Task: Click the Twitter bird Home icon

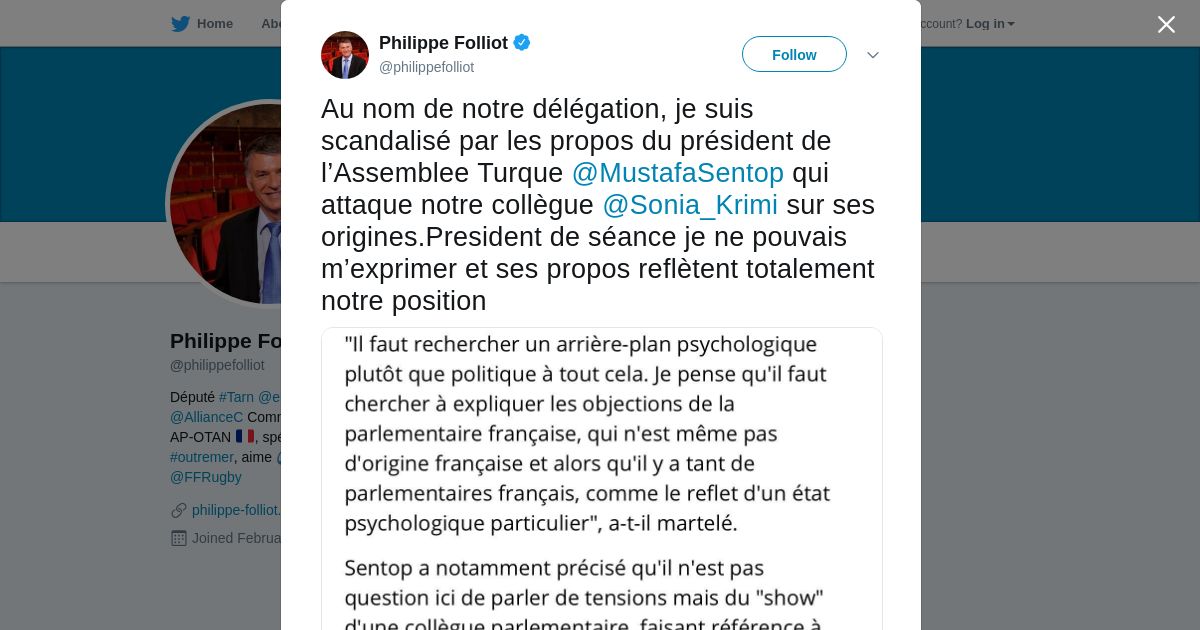Action: [180, 24]
